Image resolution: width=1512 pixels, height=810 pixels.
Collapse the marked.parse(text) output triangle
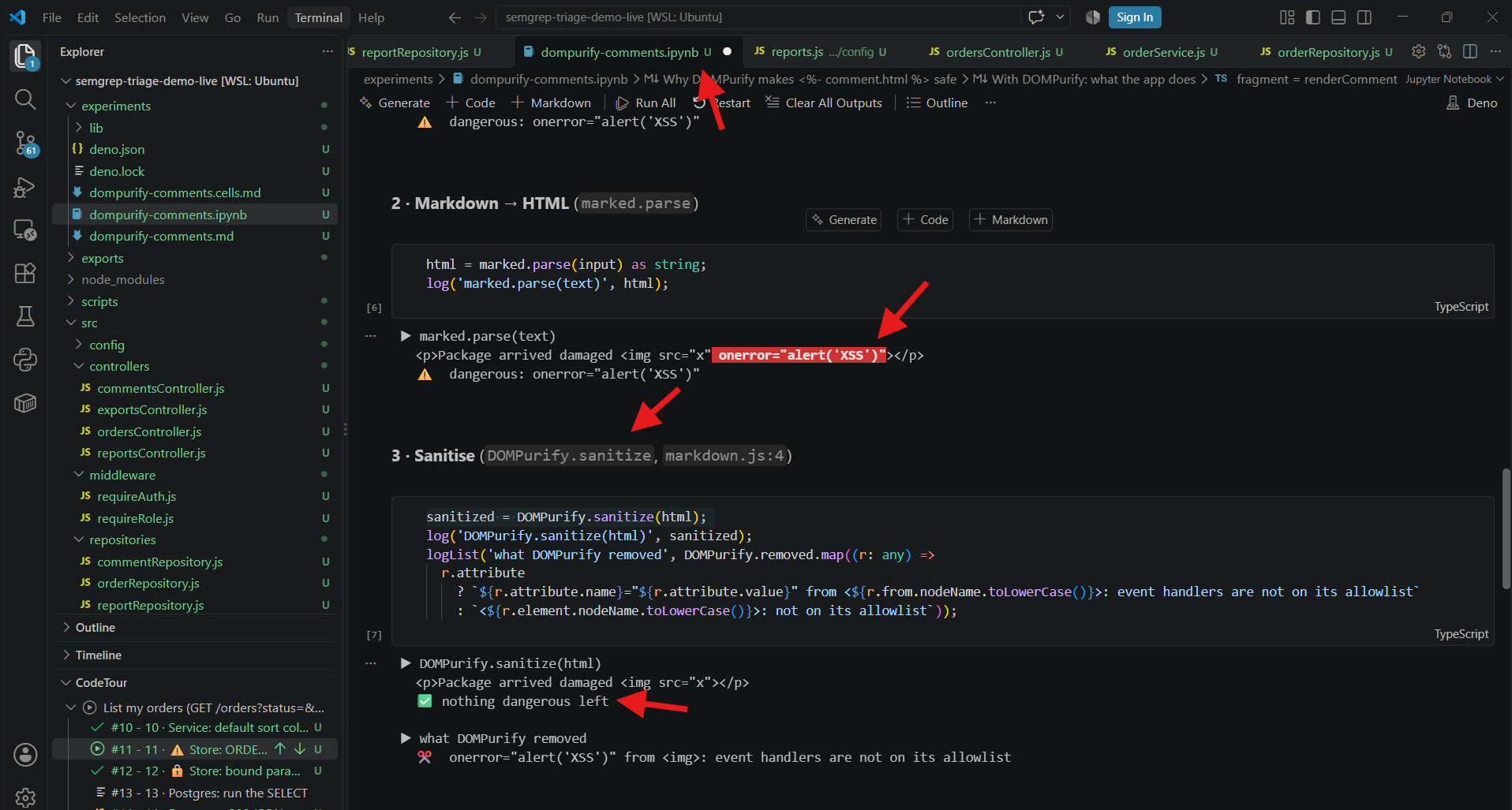click(x=406, y=336)
